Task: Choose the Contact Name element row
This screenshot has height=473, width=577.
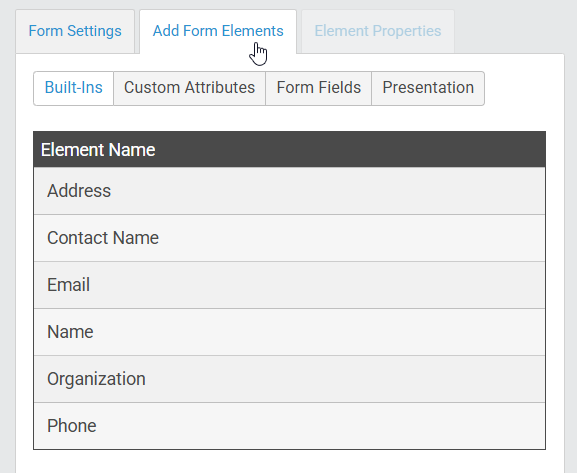Action: (289, 238)
